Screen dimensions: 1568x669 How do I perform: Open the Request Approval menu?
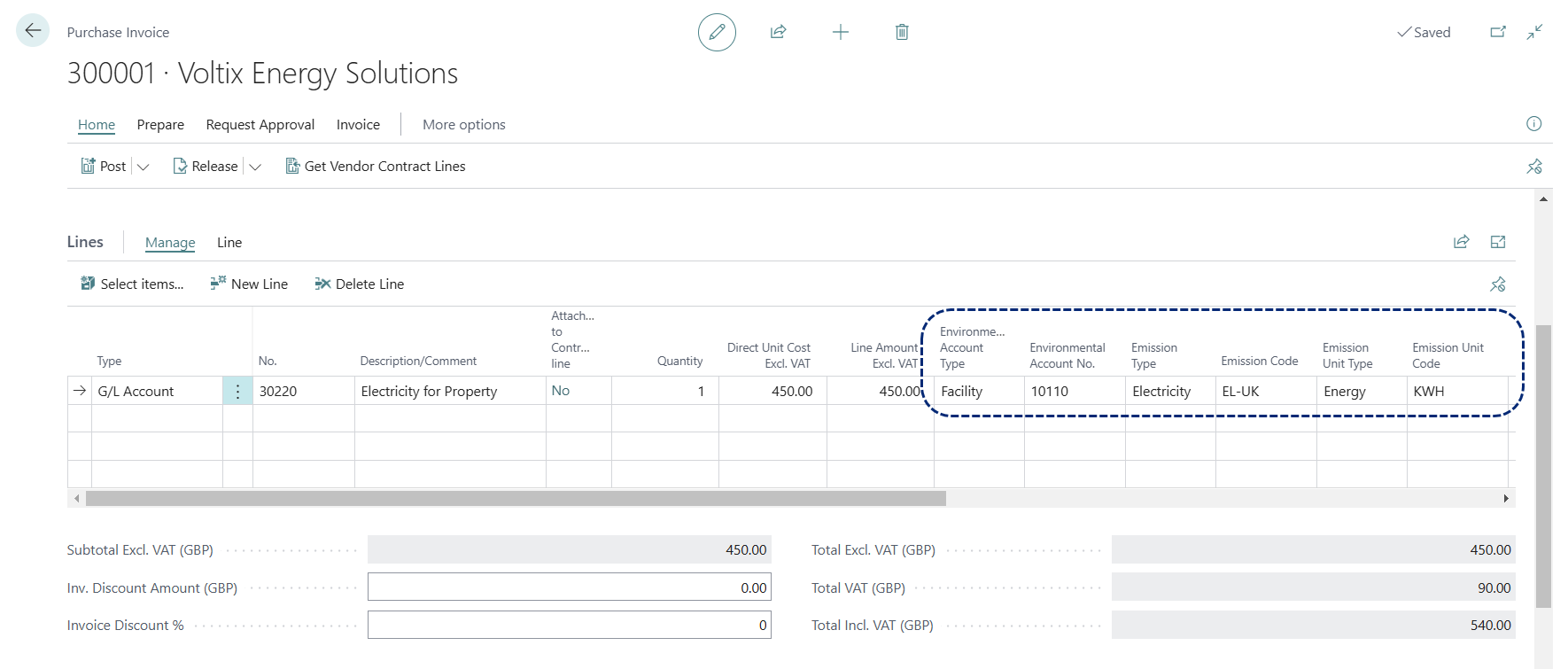click(x=260, y=125)
